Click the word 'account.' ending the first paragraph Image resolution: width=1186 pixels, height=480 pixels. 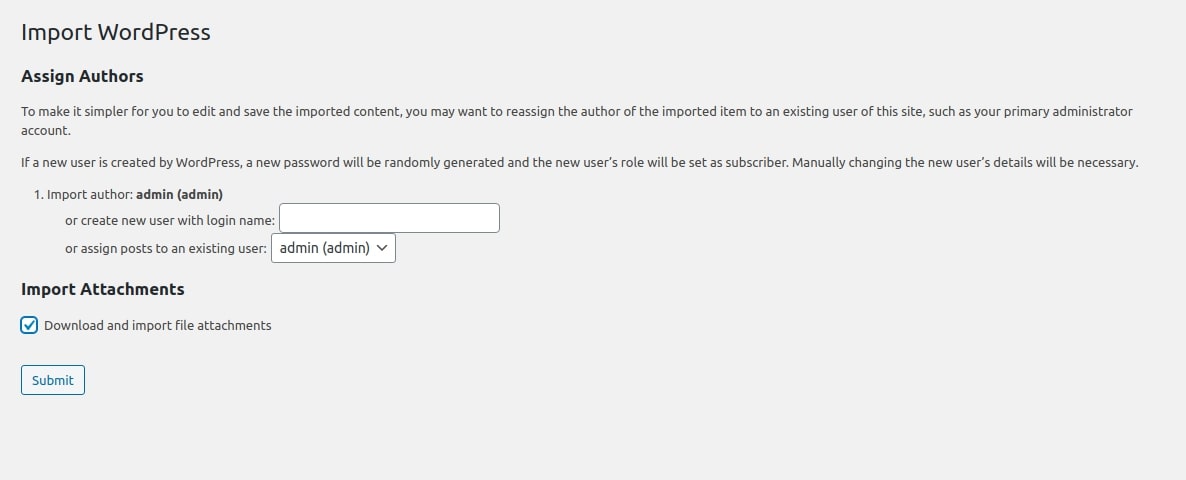click(46, 130)
